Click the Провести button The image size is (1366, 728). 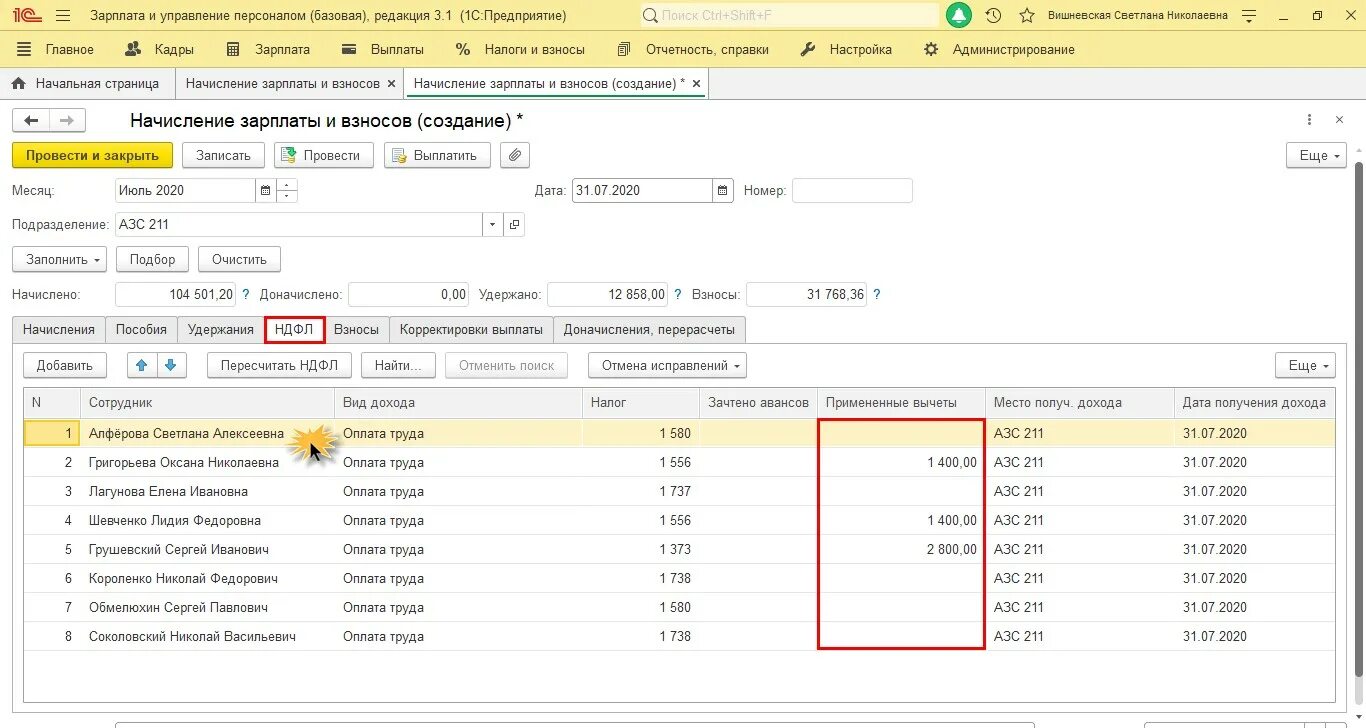323,155
